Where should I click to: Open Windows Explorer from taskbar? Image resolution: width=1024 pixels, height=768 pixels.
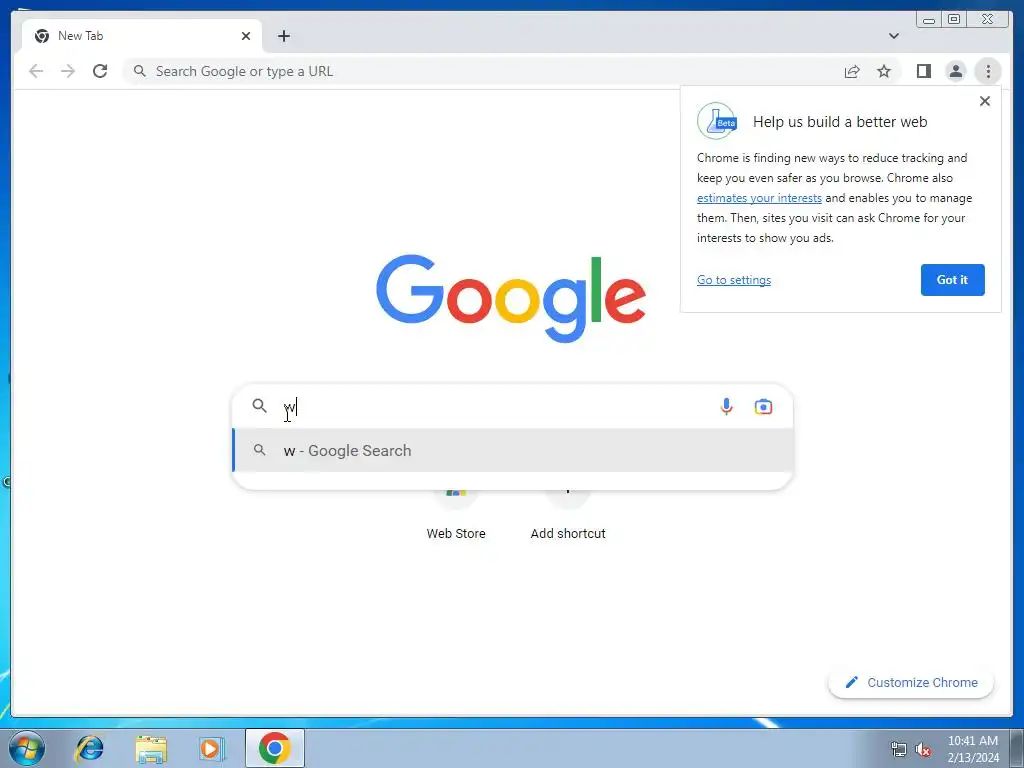(x=151, y=749)
